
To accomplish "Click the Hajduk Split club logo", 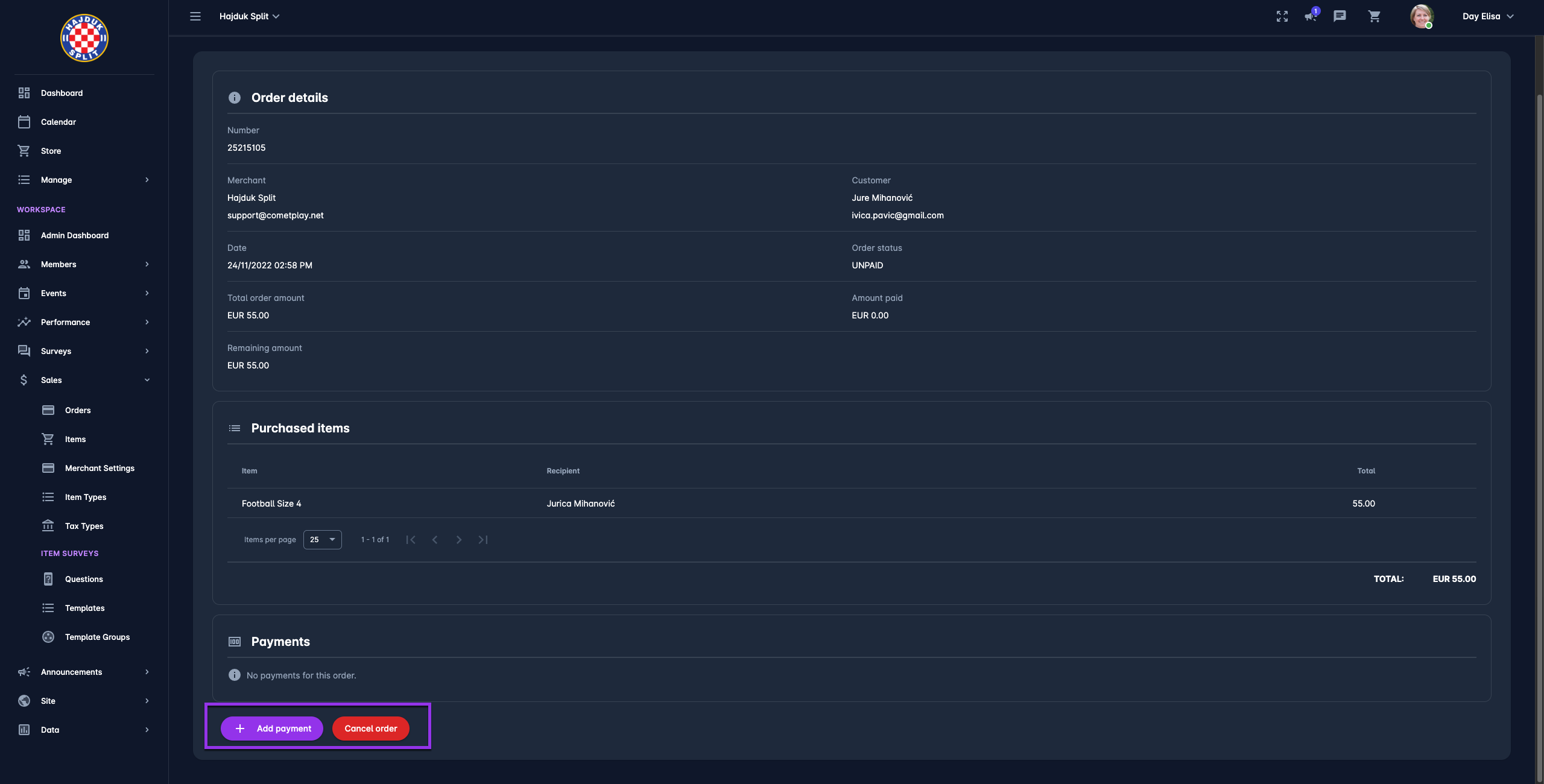I will pyautogui.click(x=84, y=38).
